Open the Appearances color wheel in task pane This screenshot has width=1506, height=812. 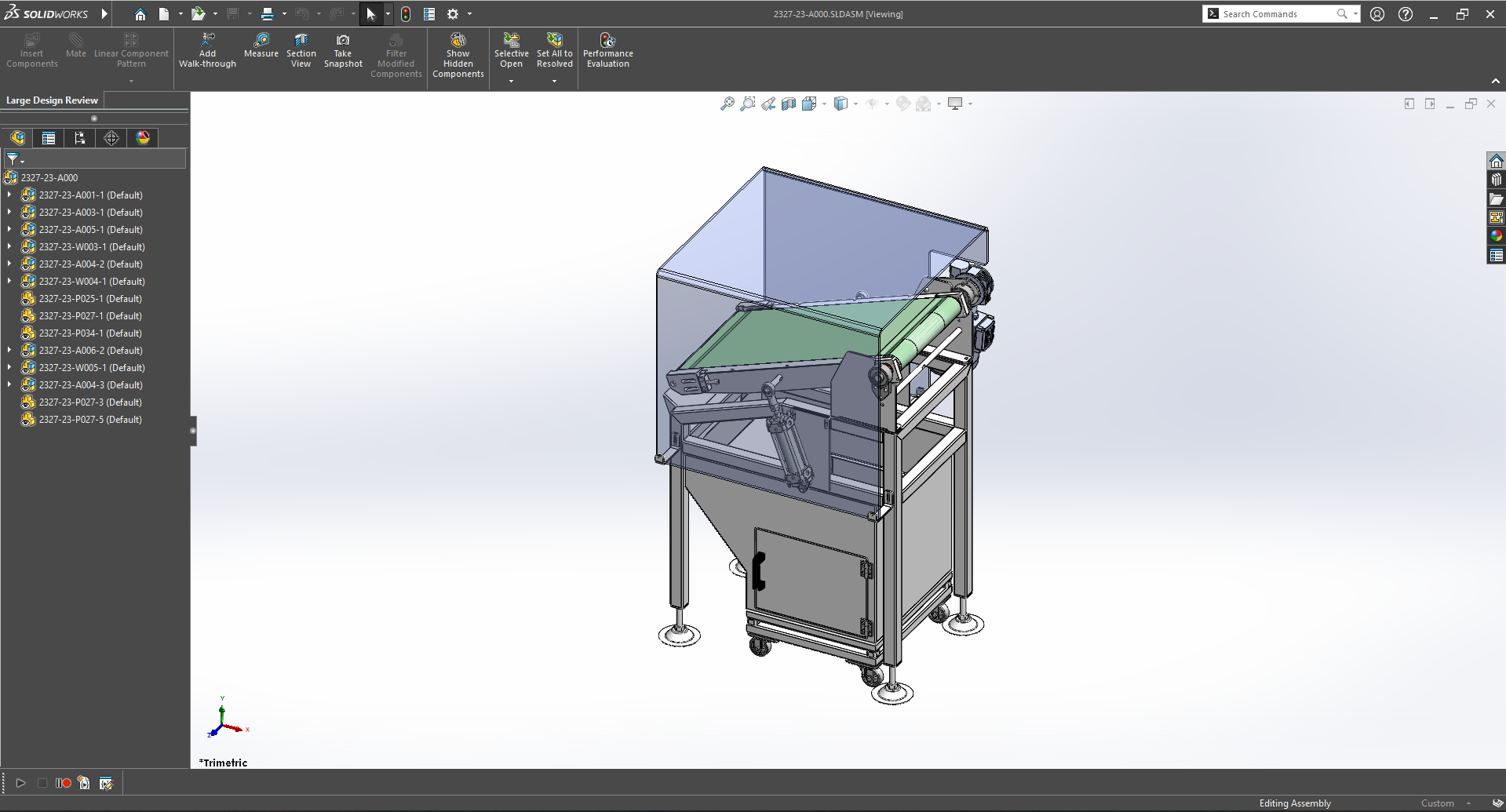click(1496, 236)
